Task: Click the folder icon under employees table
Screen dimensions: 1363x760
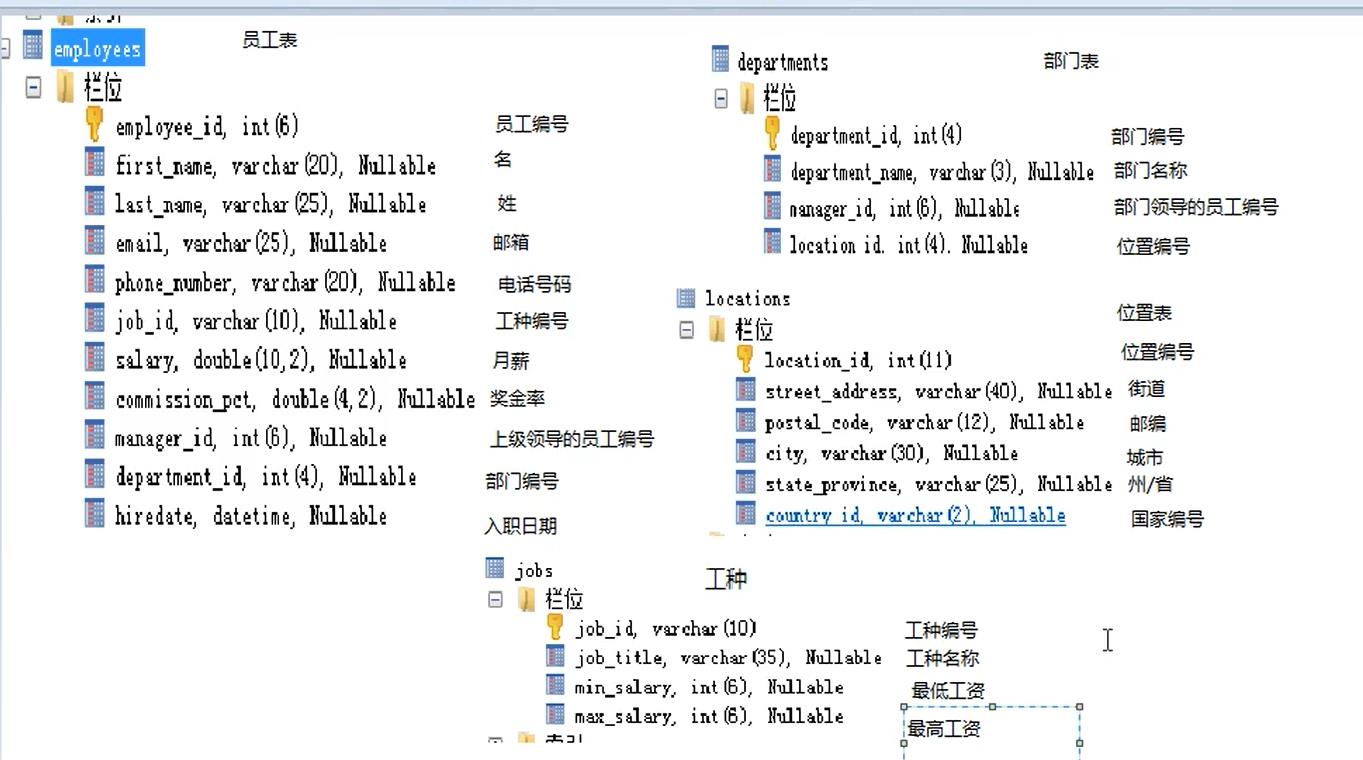Action: (65, 87)
